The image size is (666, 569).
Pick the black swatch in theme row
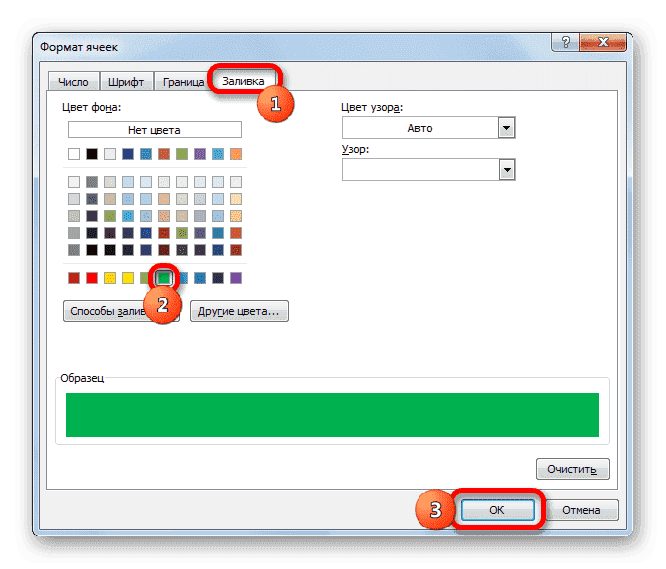click(92, 154)
